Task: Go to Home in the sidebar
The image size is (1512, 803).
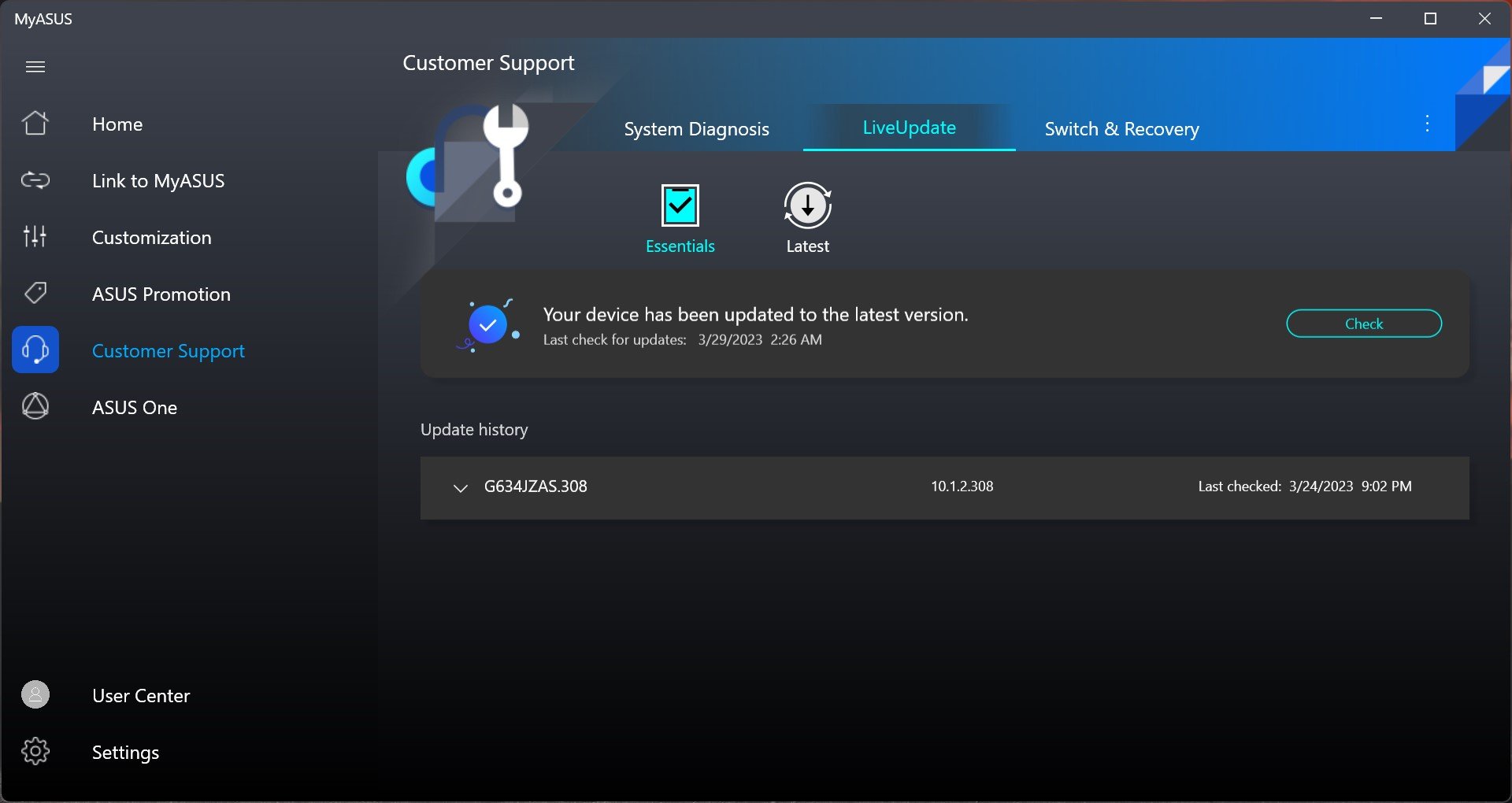Action: [117, 124]
